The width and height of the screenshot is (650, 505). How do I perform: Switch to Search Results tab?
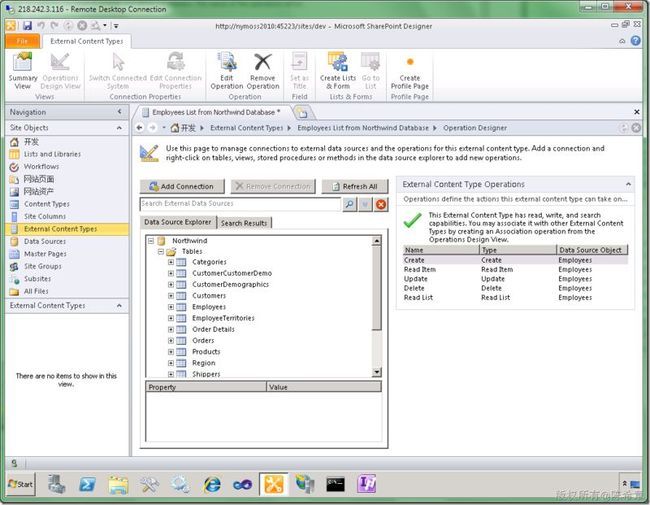244,223
